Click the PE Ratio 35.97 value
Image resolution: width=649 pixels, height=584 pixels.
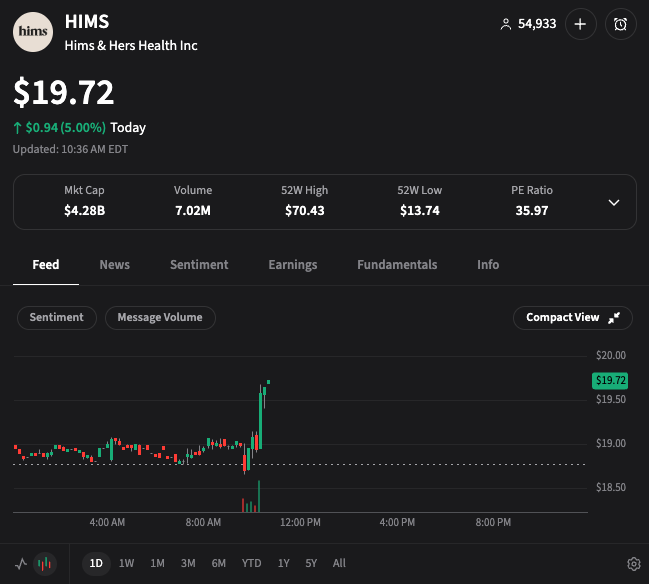coord(532,211)
